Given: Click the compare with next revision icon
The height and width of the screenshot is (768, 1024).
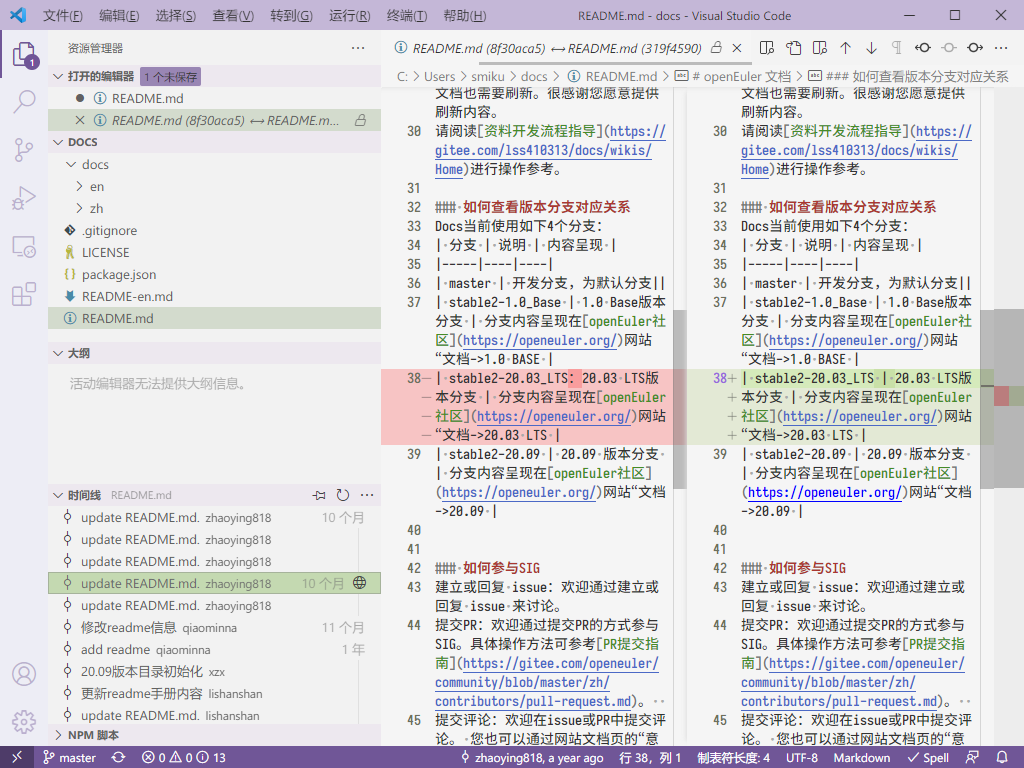Looking at the screenshot, I should tap(975, 48).
